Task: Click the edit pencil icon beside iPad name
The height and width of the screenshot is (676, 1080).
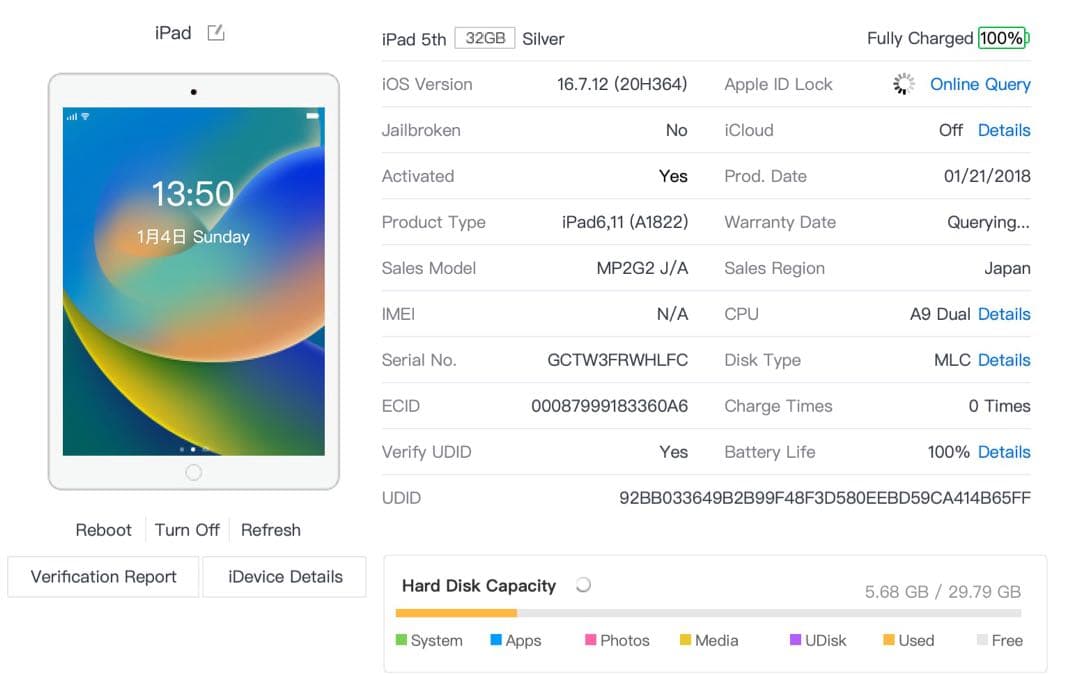Action: click(214, 32)
